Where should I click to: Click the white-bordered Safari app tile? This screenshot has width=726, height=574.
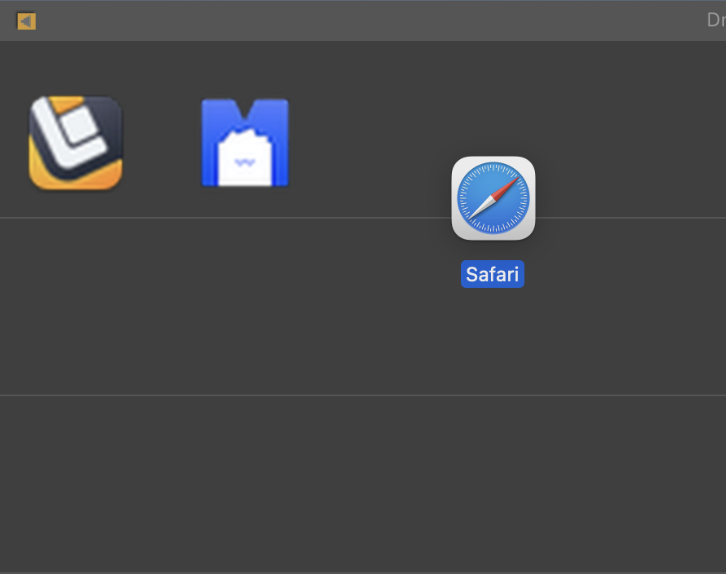(493, 198)
